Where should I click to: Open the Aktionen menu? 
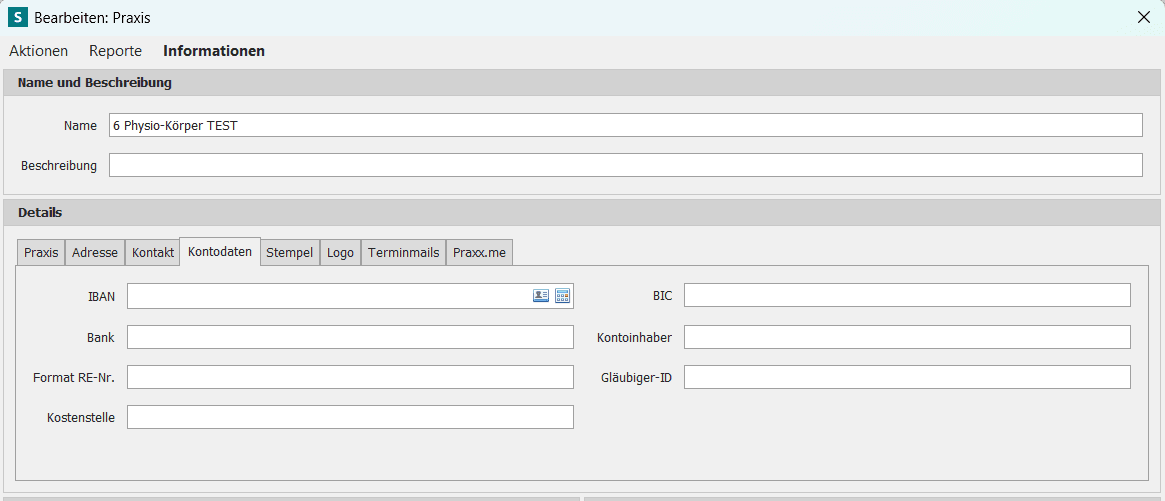[39, 51]
